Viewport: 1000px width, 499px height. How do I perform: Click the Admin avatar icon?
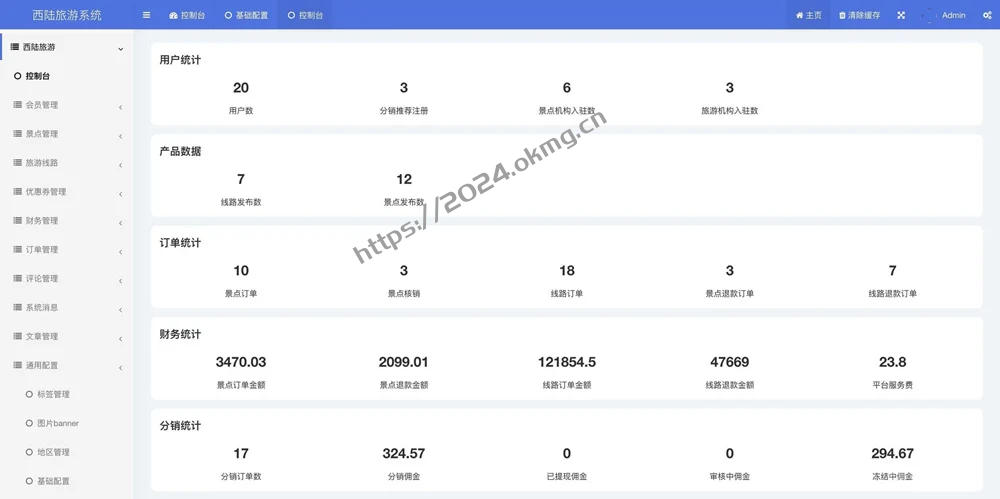[x=929, y=15]
